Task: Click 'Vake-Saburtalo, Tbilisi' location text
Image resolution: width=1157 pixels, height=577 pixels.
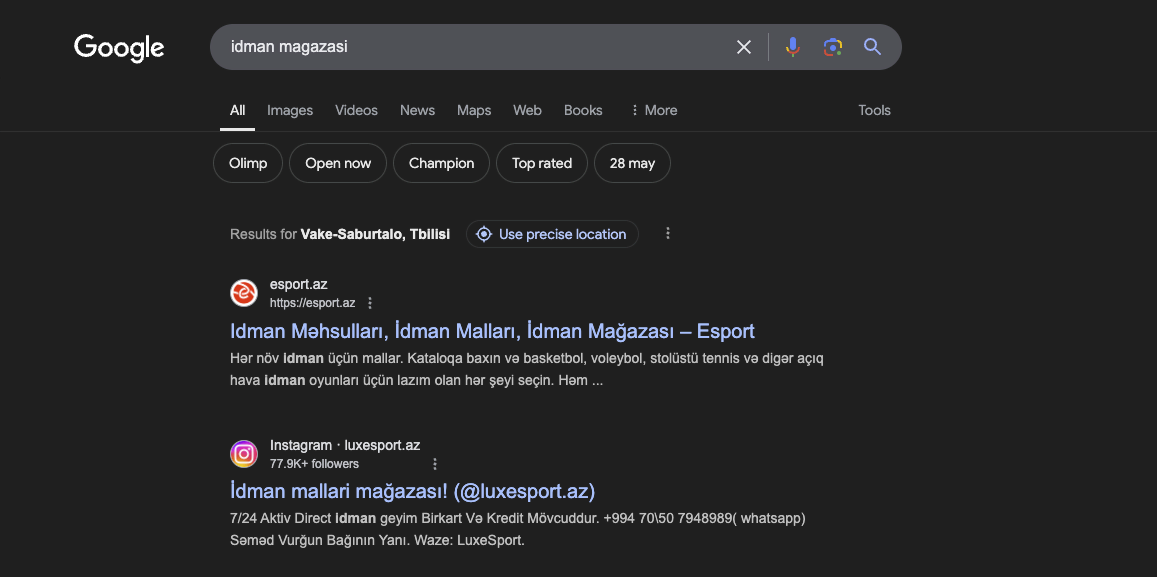Action: [x=375, y=235]
